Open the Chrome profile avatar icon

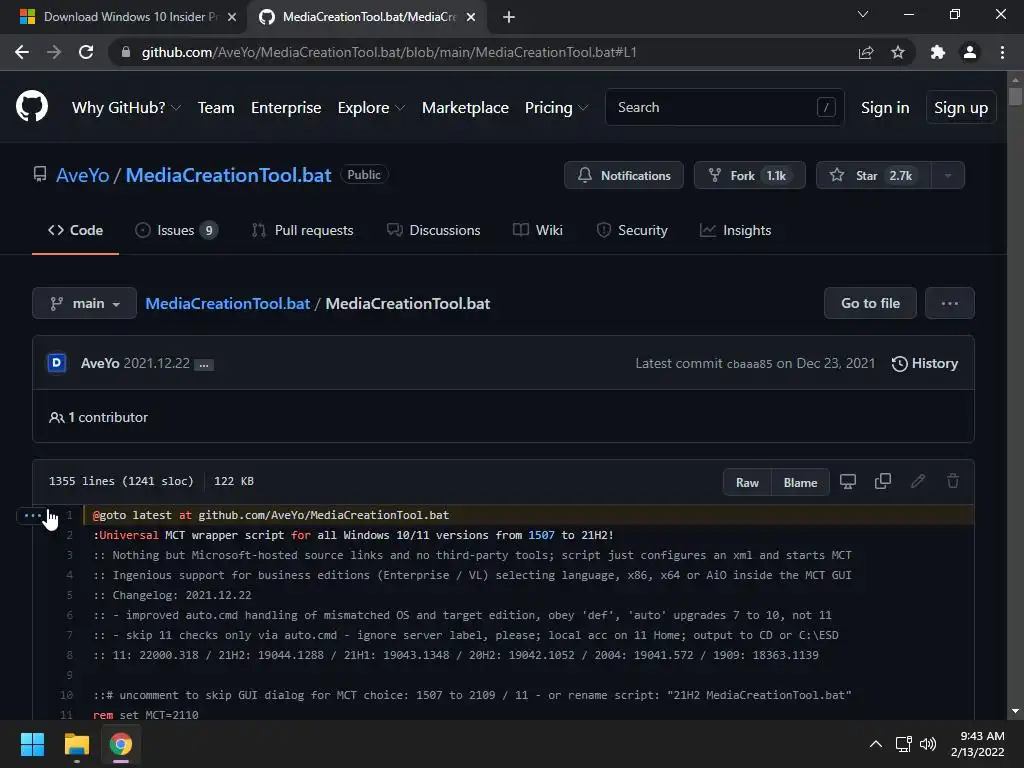coord(970,52)
